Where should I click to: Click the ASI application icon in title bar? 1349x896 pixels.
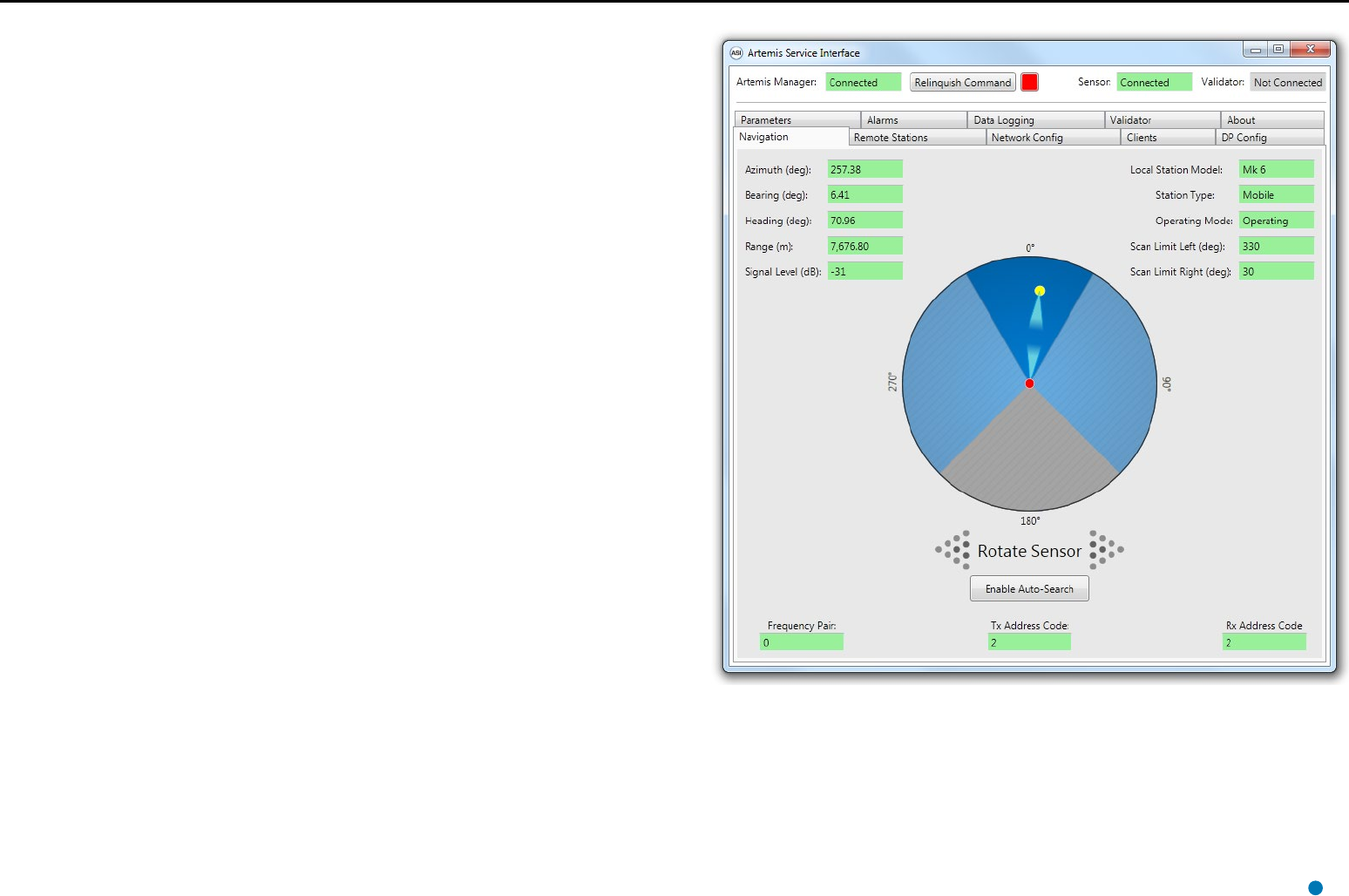pos(736,52)
